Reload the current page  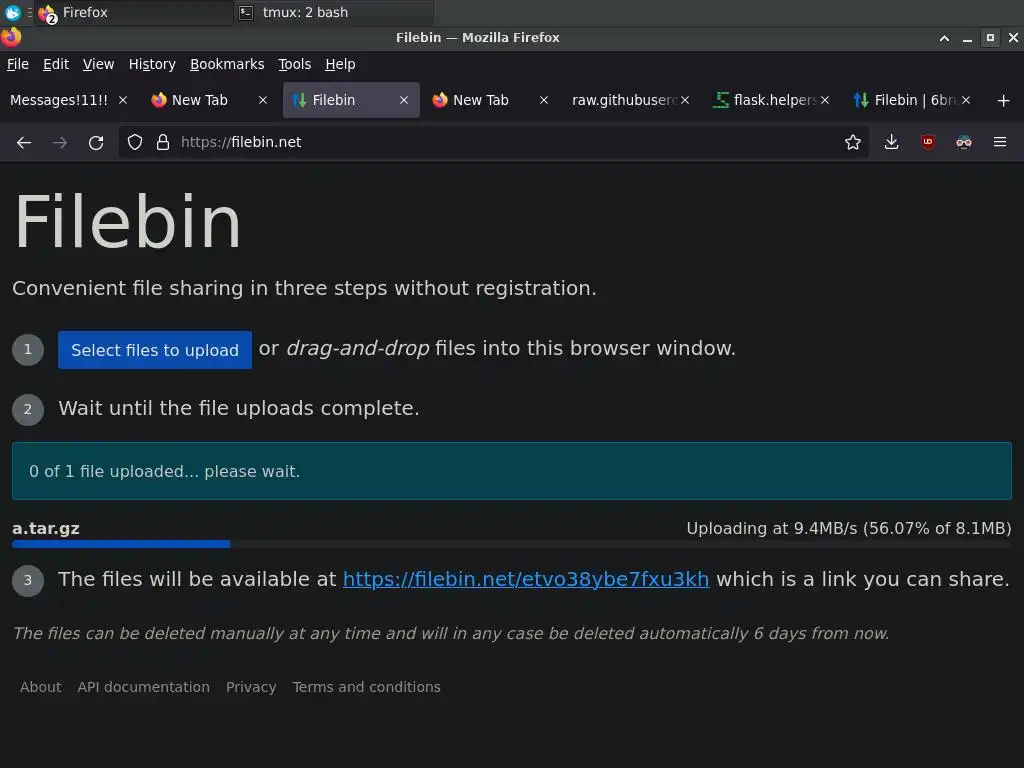point(96,142)
